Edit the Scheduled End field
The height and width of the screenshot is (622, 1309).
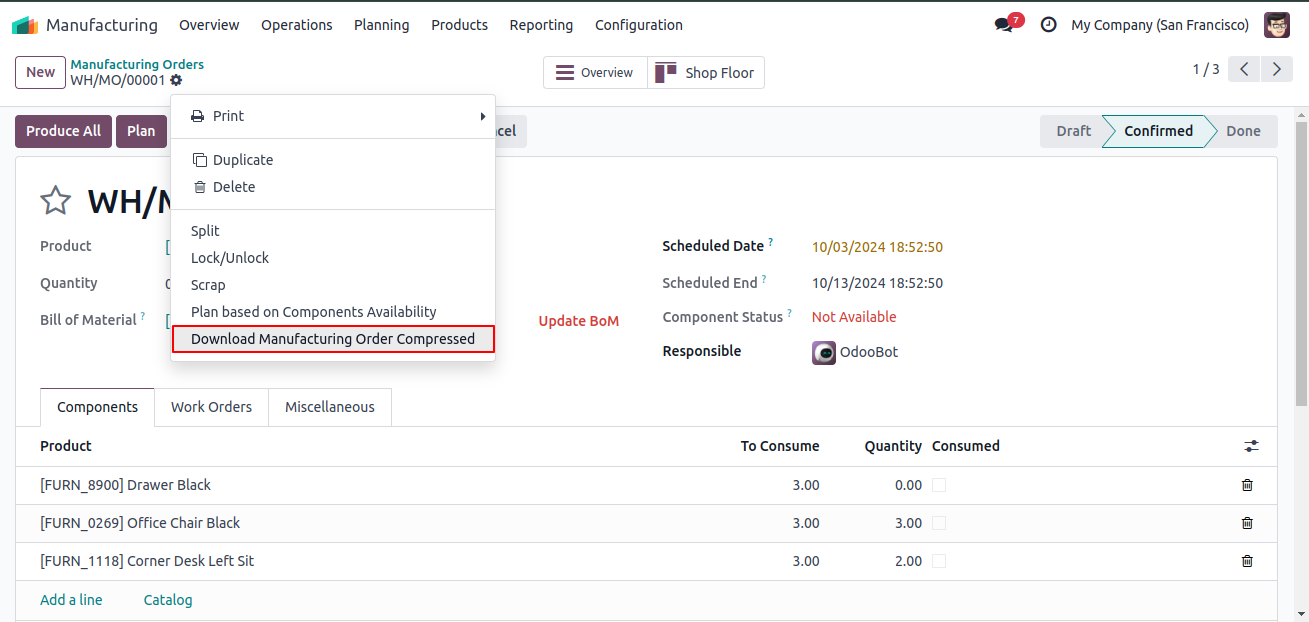[x=877, y=283]
